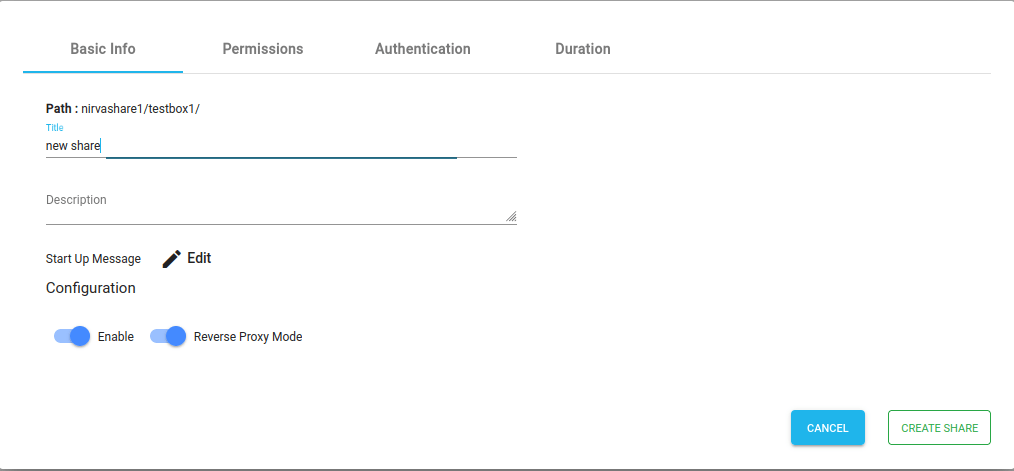1014x471 pixels.
Task: Disable the Reverse Proxy Mode switch
Action: (x=168, y=336)
